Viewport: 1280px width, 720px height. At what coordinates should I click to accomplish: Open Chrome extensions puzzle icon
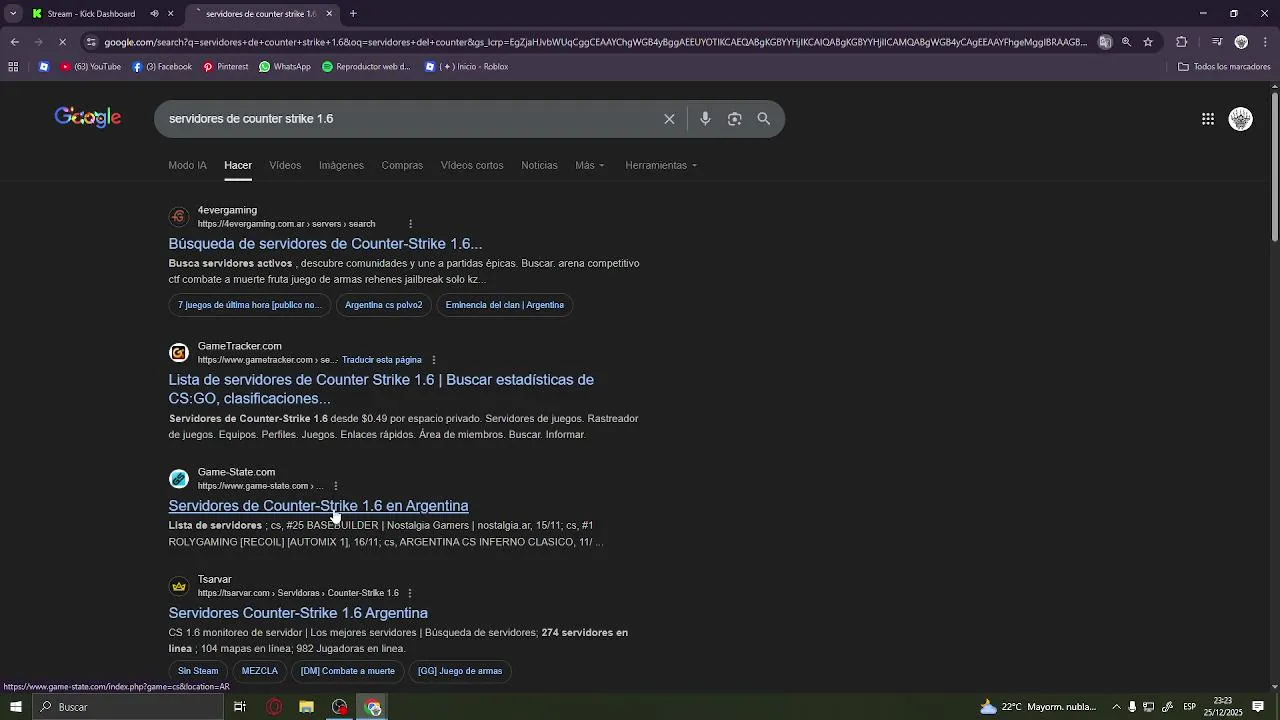pyautogui.click(x=1182, y=42)
